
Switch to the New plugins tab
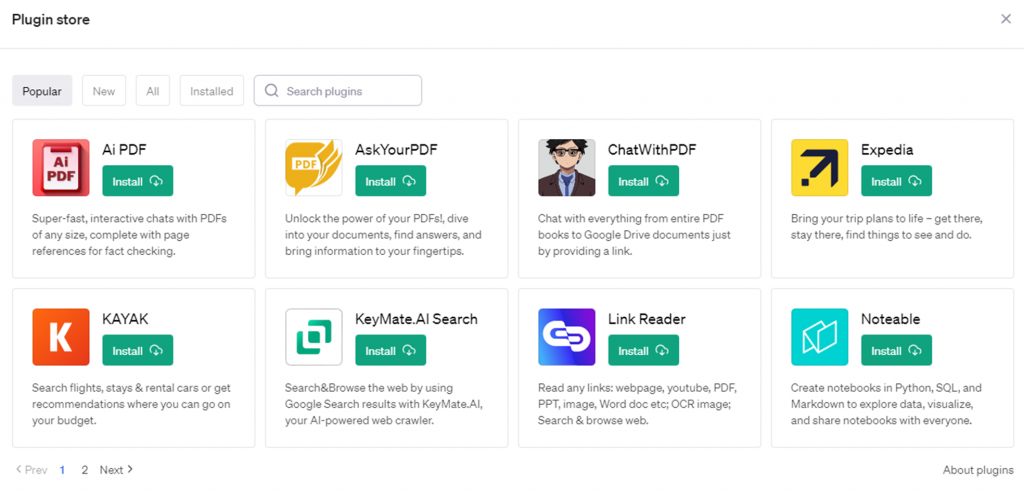(104, 91)
